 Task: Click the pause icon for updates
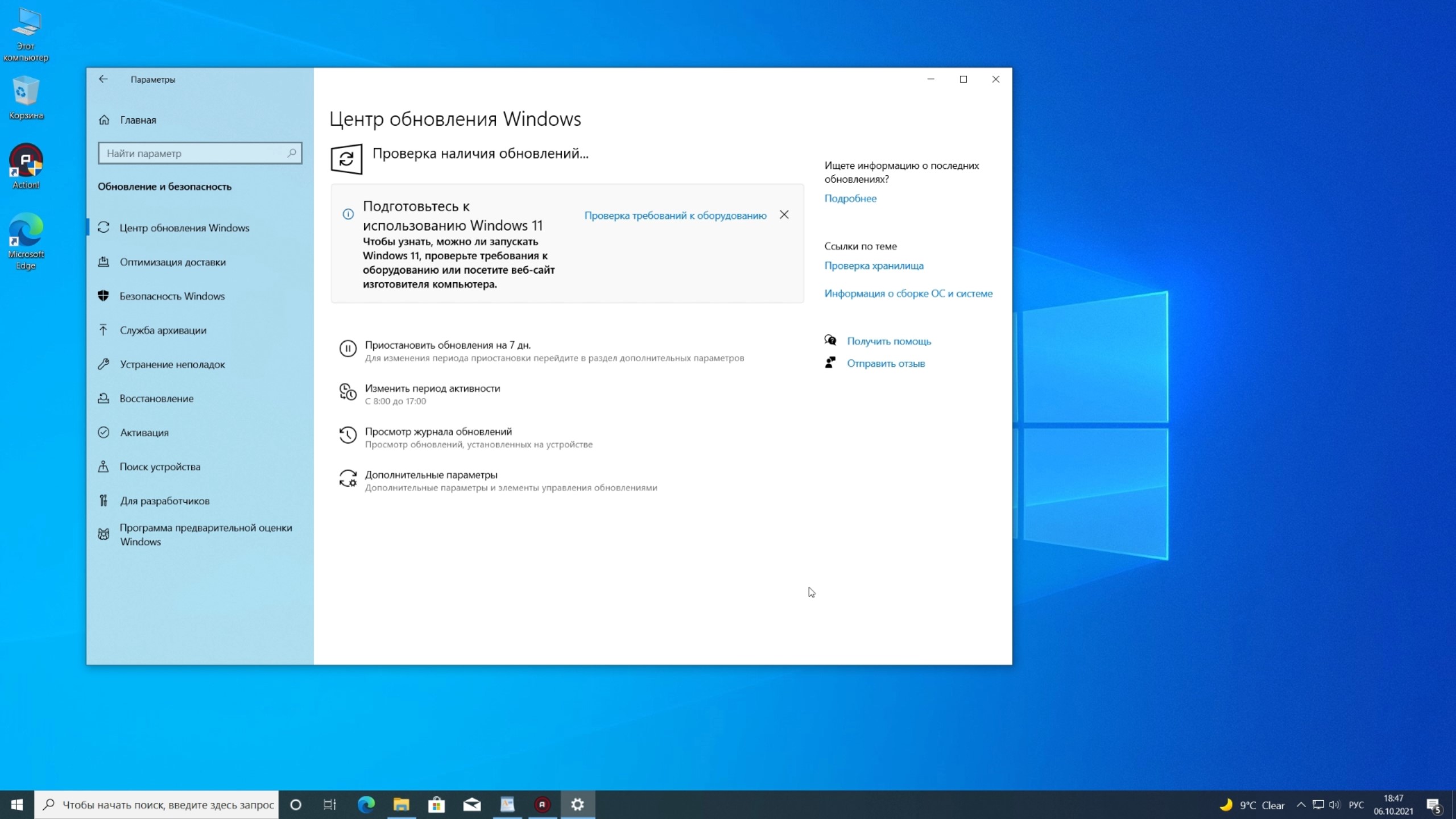pyautogui.click(x=348, y=348)
